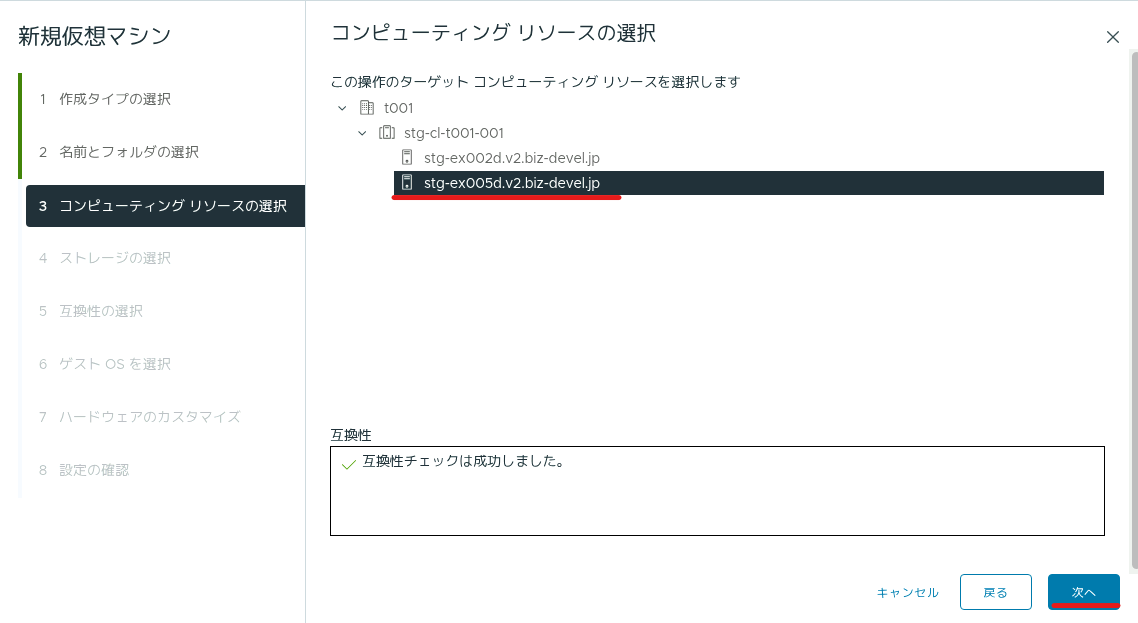Image resolution: width=1138 pixels, height=623 pixels.
Task: Go to step 2 名前とフォルダの選択
Action: click(119, 152)
